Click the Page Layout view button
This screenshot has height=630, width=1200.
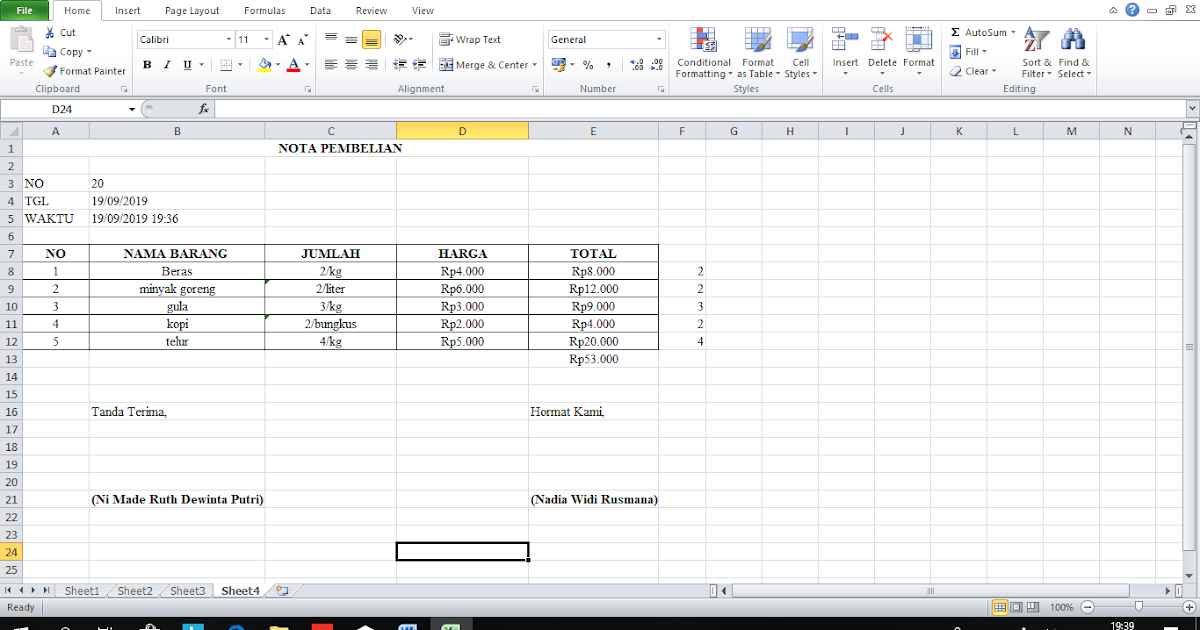[x=1015, y=607]
